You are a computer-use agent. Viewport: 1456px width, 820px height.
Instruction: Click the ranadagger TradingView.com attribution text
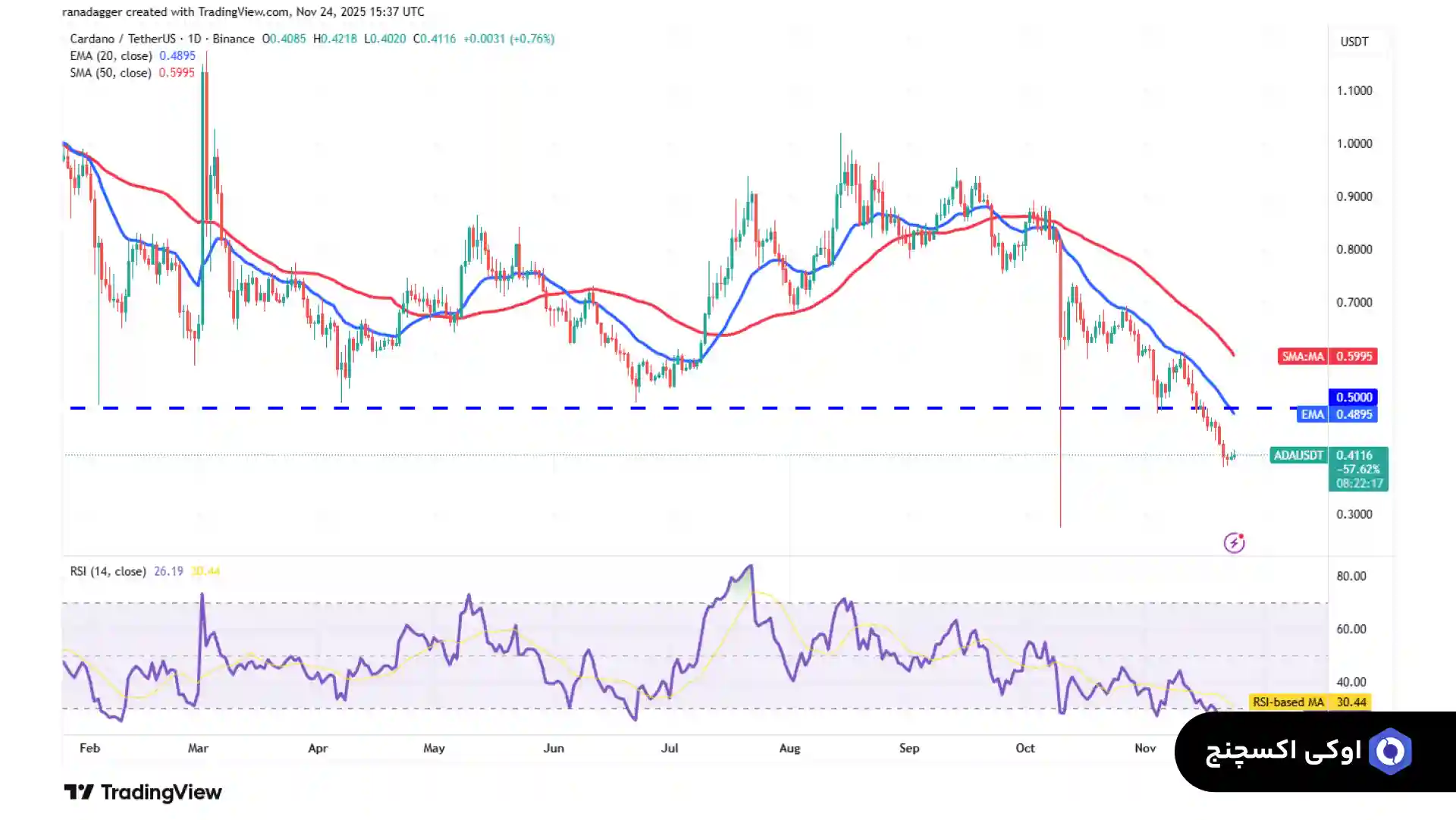click(x=243, y=12)
